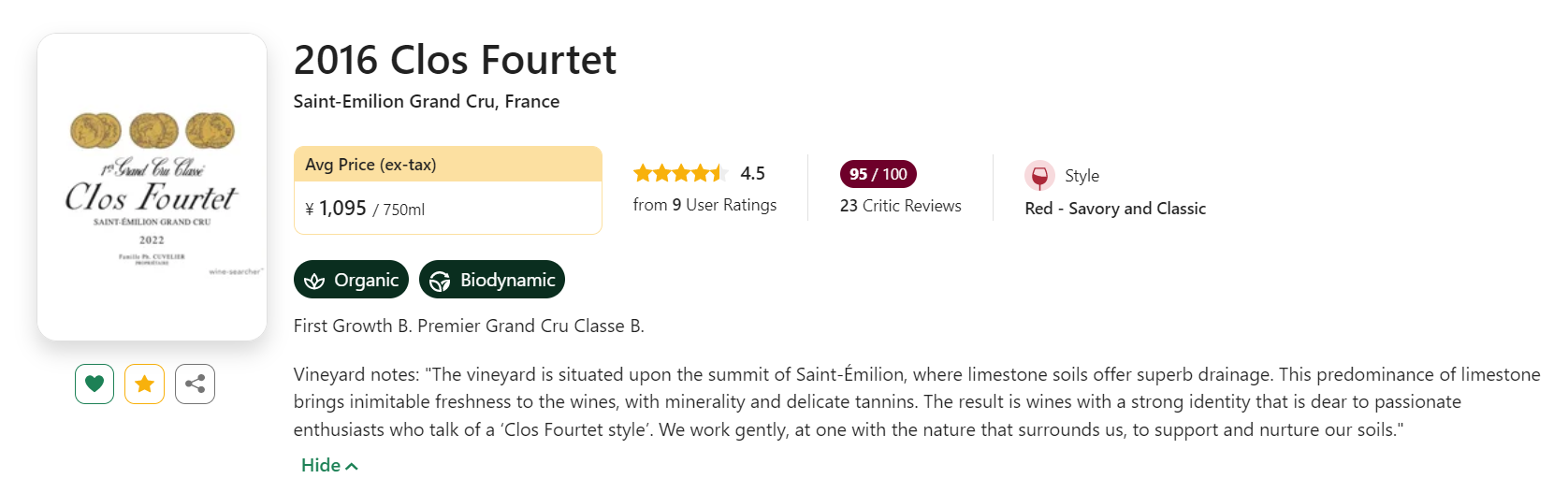
Task: Click the Avg Price (ex-tax) header
Action: pyautogui.click(x=370, y=165)
